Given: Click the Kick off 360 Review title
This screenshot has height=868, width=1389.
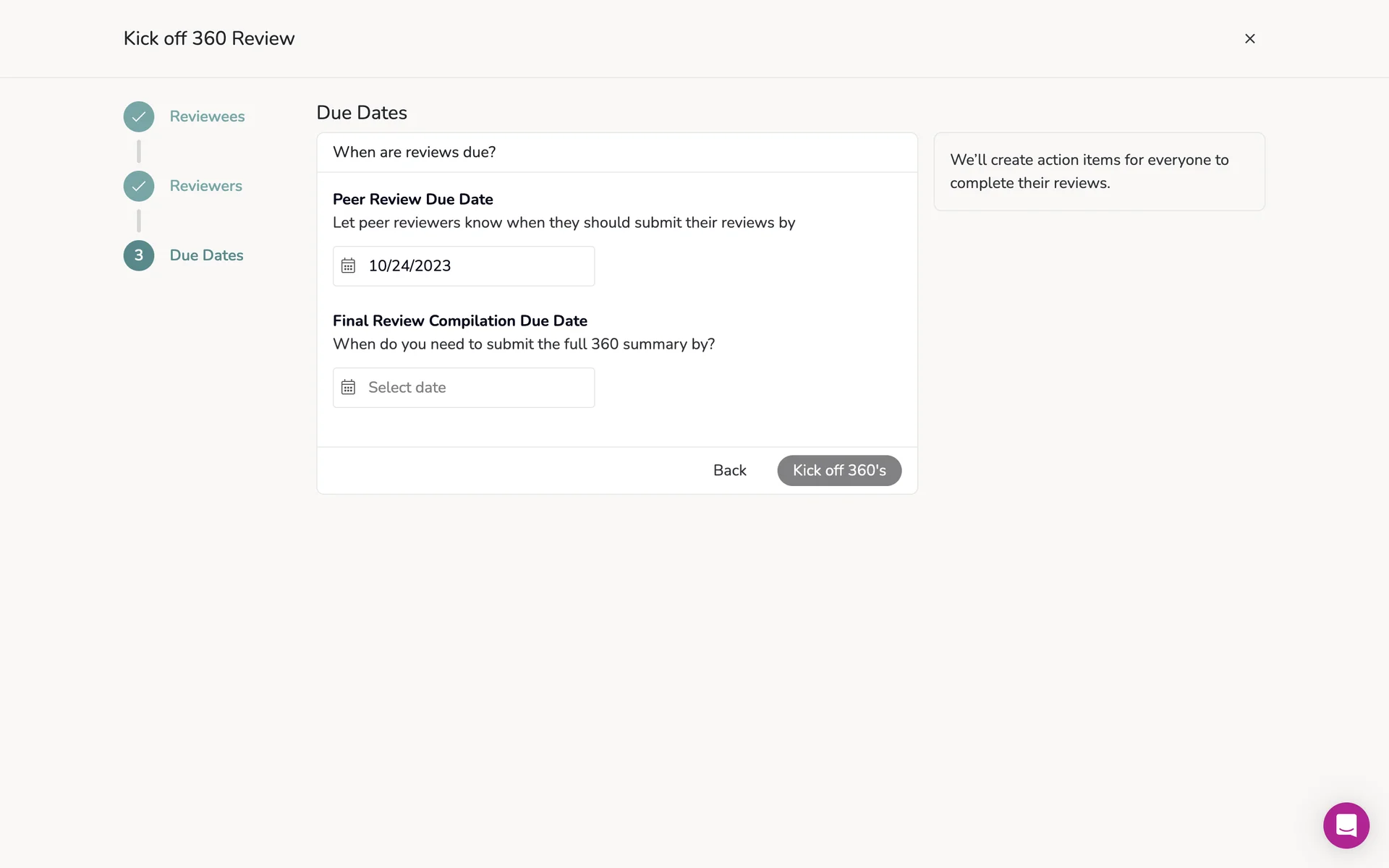Looking at the screenshot, I should tap(209, 38).
